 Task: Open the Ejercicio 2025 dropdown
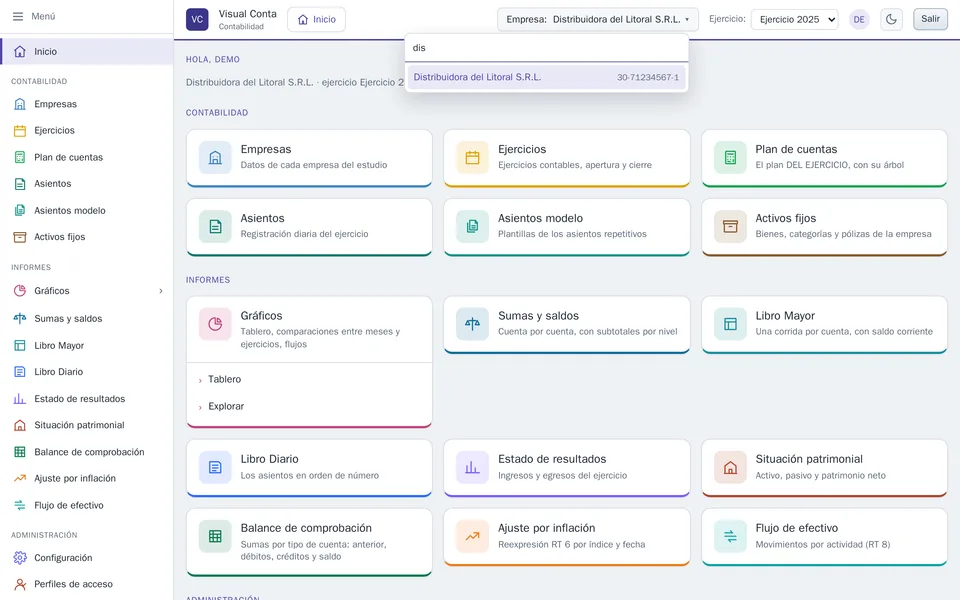(794, 19)
